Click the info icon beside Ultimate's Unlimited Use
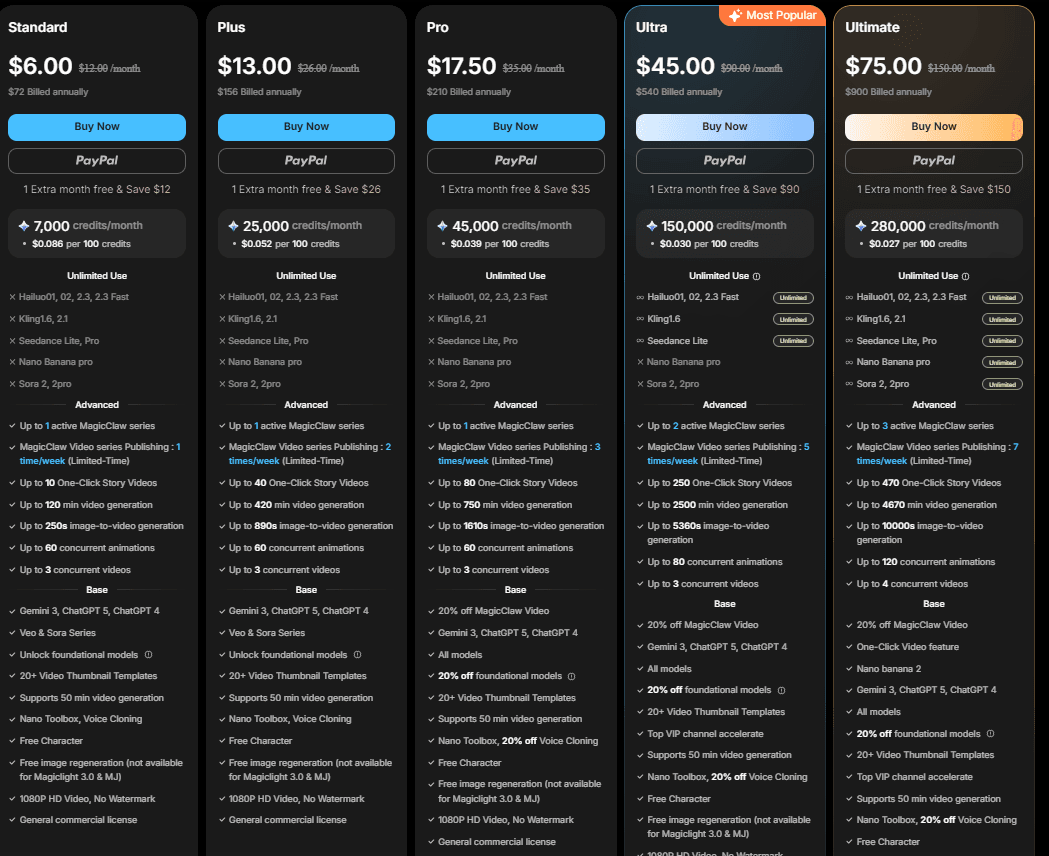Viewport: 1049px width, 856px height. (x=965, y=276)
